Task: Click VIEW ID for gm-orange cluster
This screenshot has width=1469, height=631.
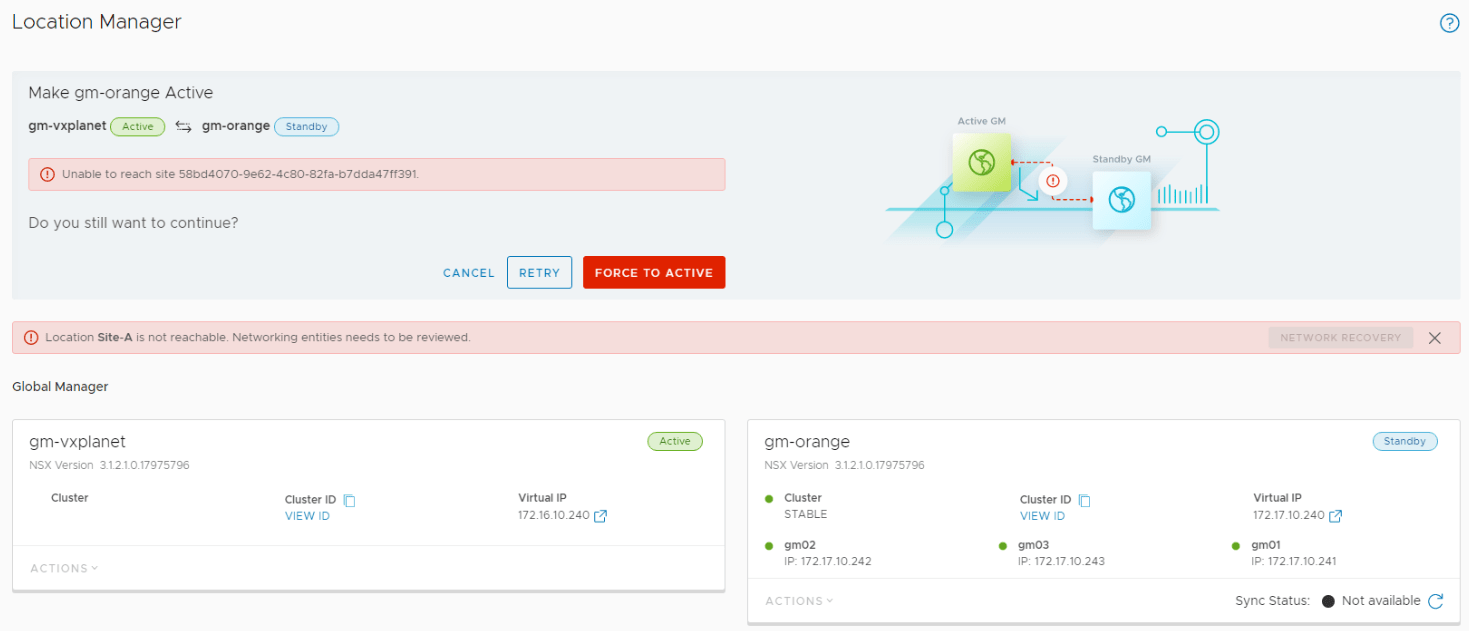Action: pyautogui.click(x=1042, y=516)
